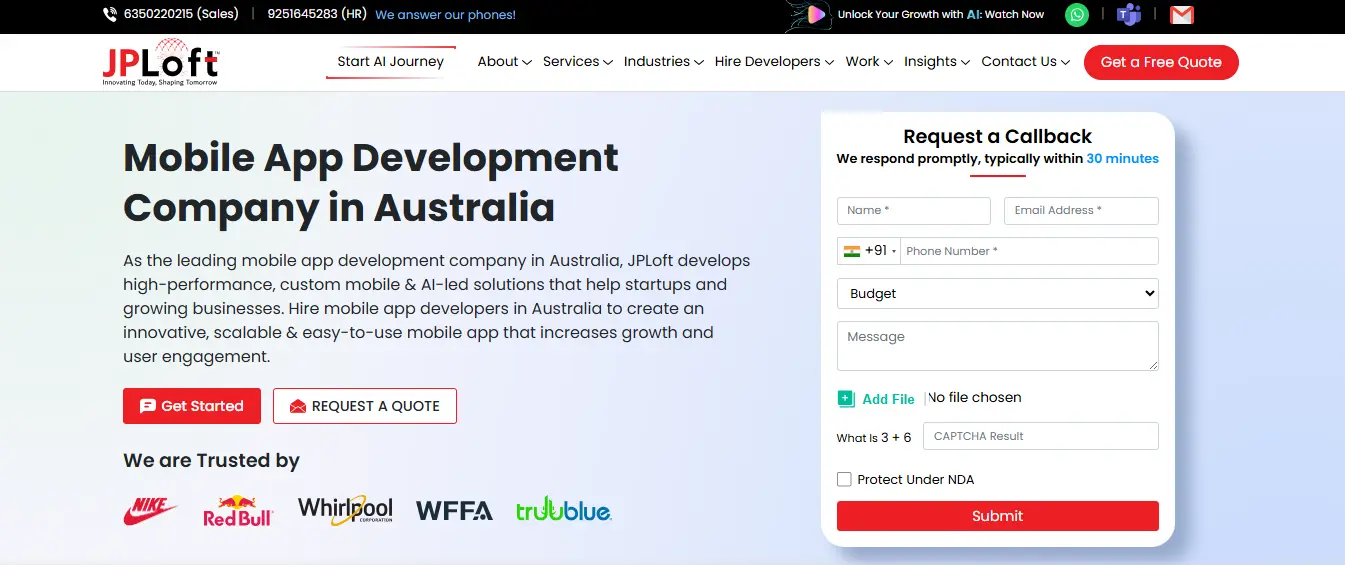
Task: Expand the Hire Developers menu
Action: click(774, 62)
